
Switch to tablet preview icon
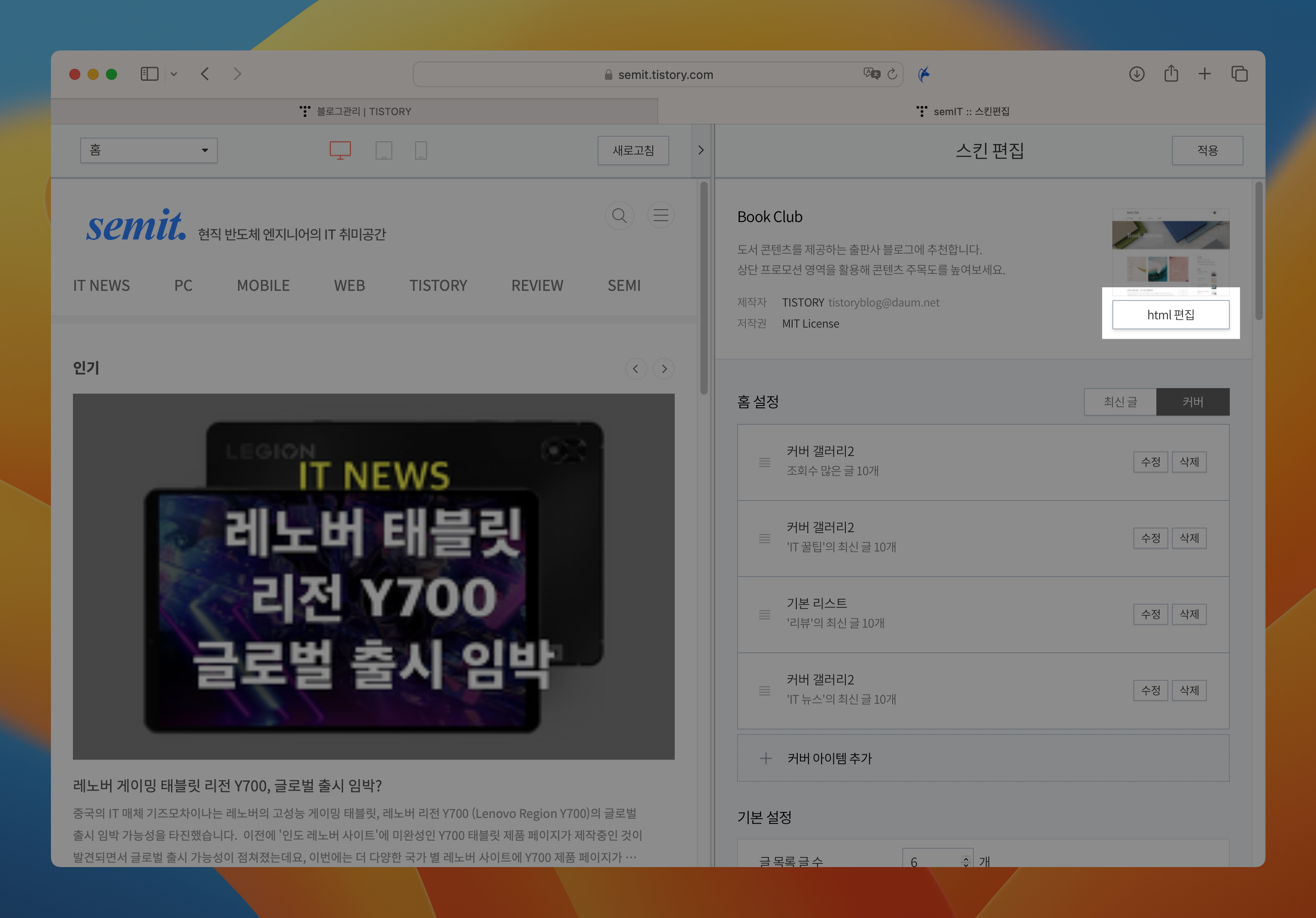pyautogui.click(x=383, y=150)
